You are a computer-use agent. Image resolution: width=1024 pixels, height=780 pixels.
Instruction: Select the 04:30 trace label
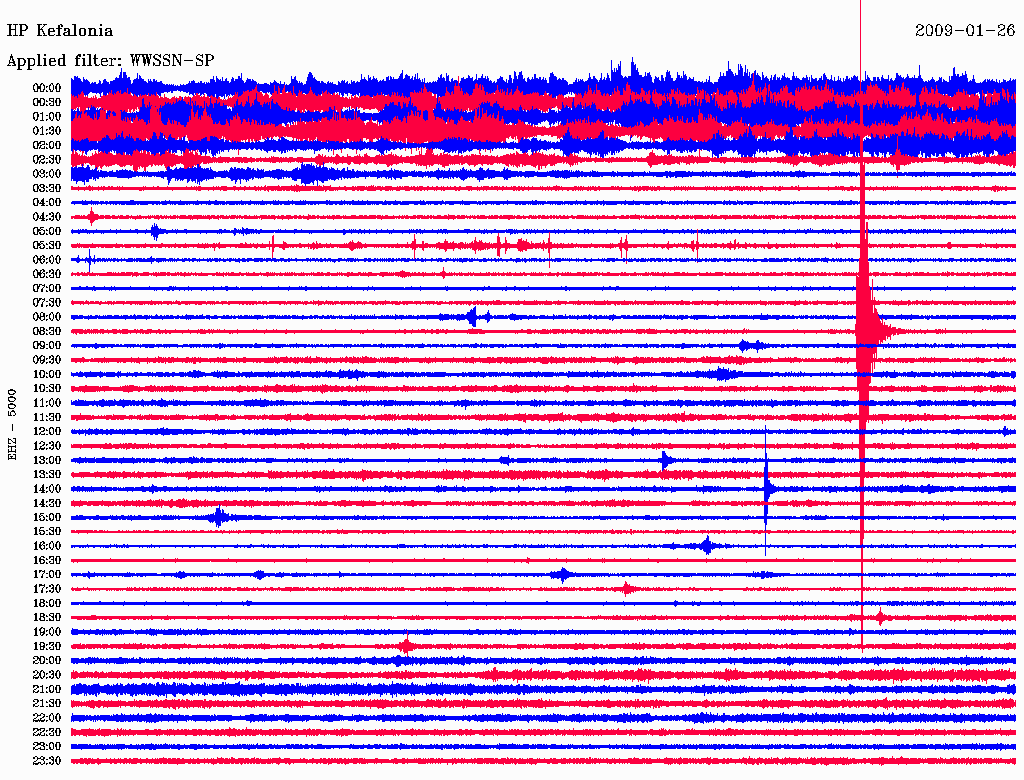(x=47, y=217)
